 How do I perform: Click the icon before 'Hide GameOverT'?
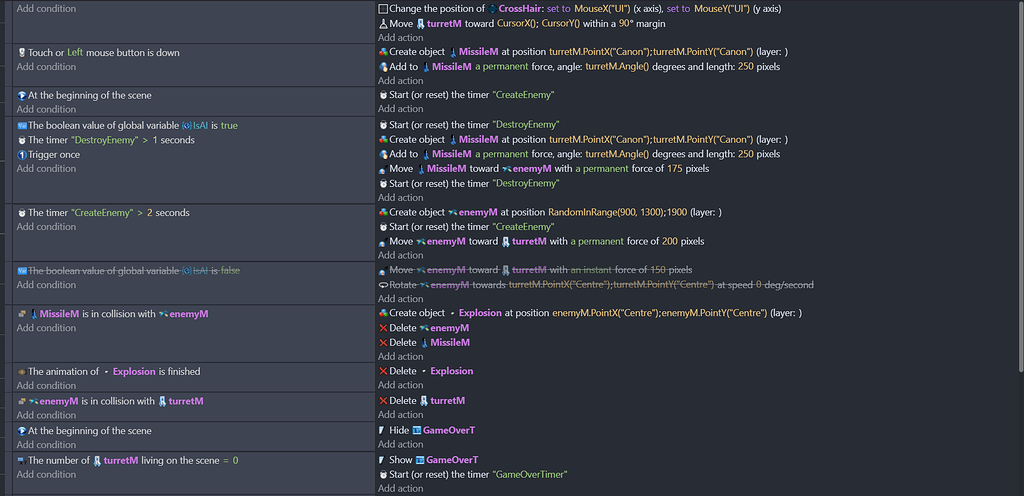click(x=381, y=431)
